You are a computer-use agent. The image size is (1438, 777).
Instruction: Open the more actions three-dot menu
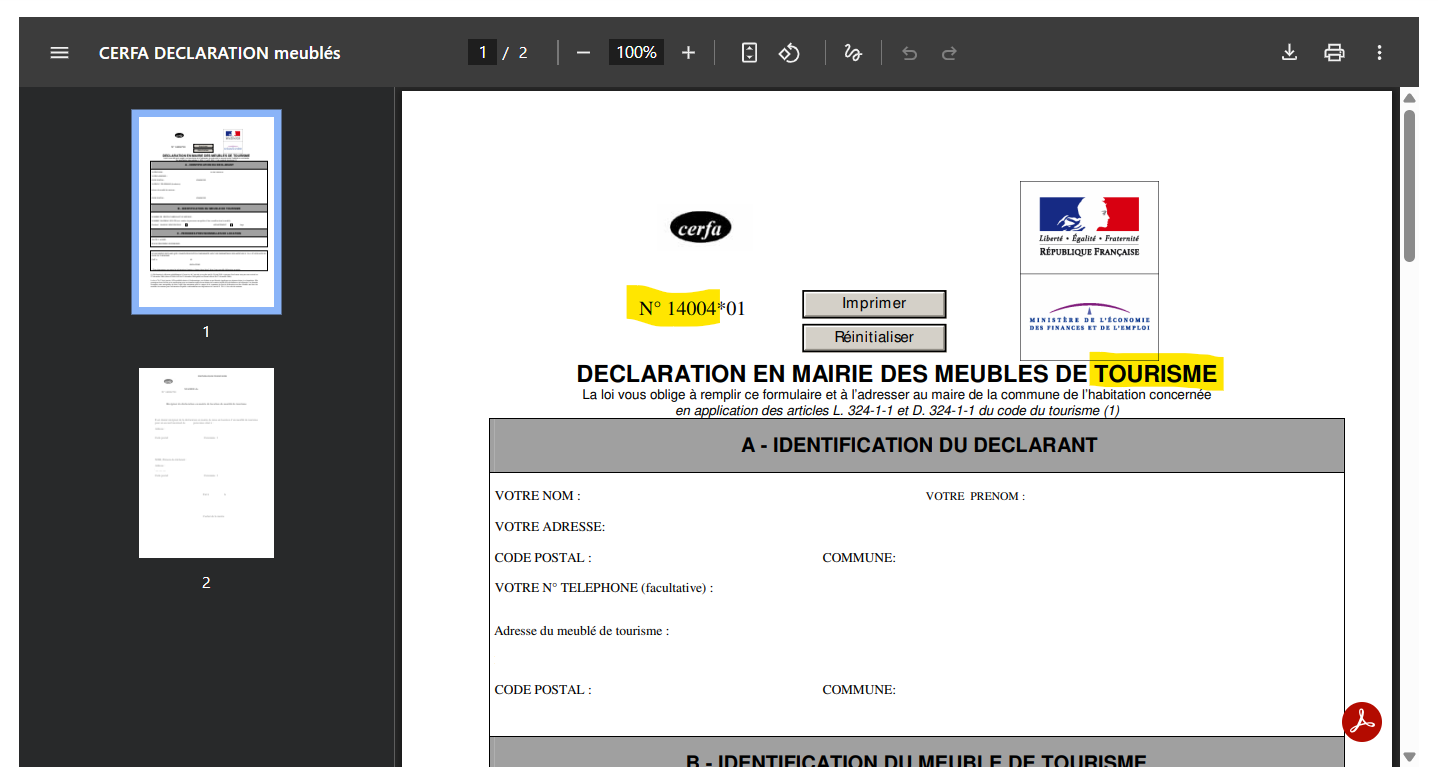click(x=1379, y=53)
